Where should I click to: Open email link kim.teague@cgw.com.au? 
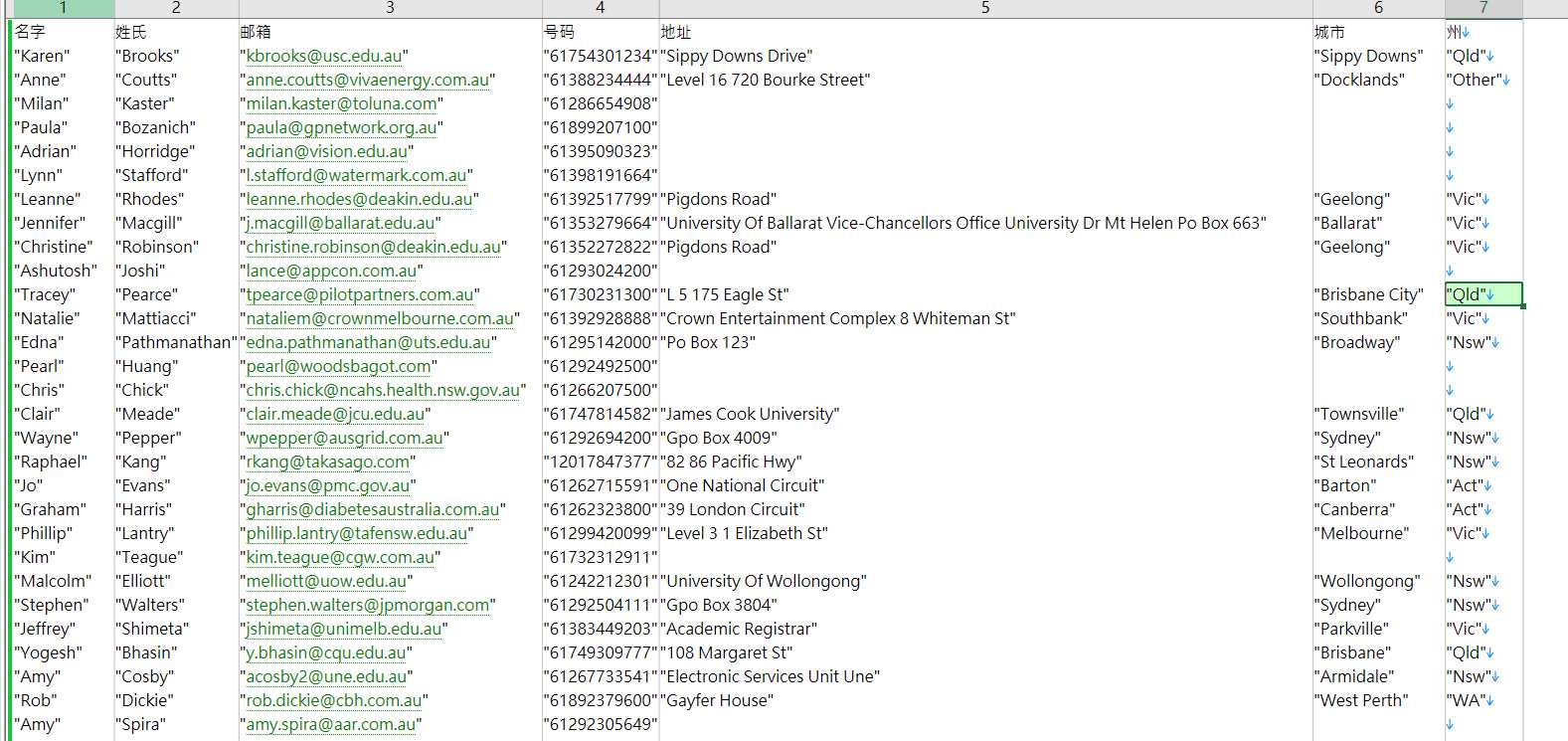point(340,557)
